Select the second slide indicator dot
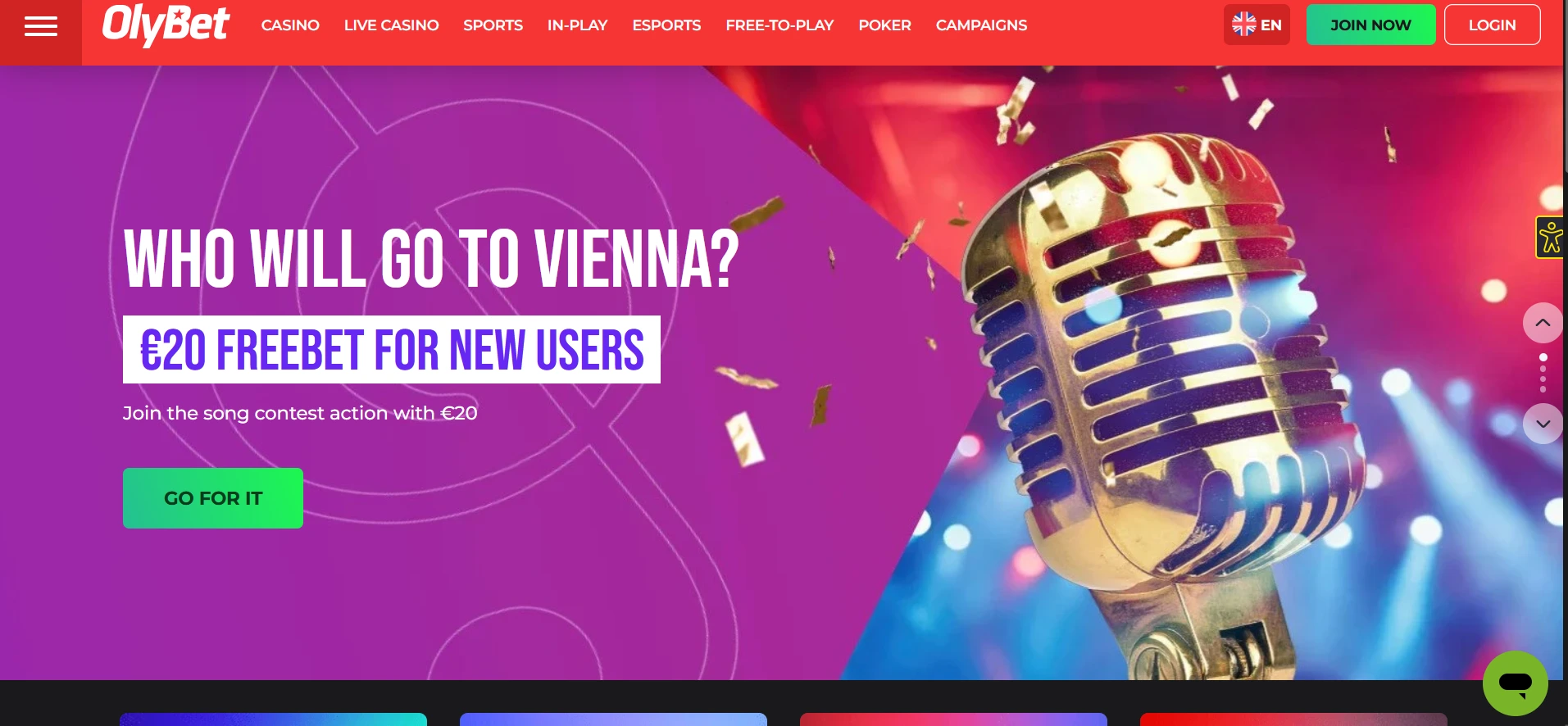 click(x=1543, y=369)
